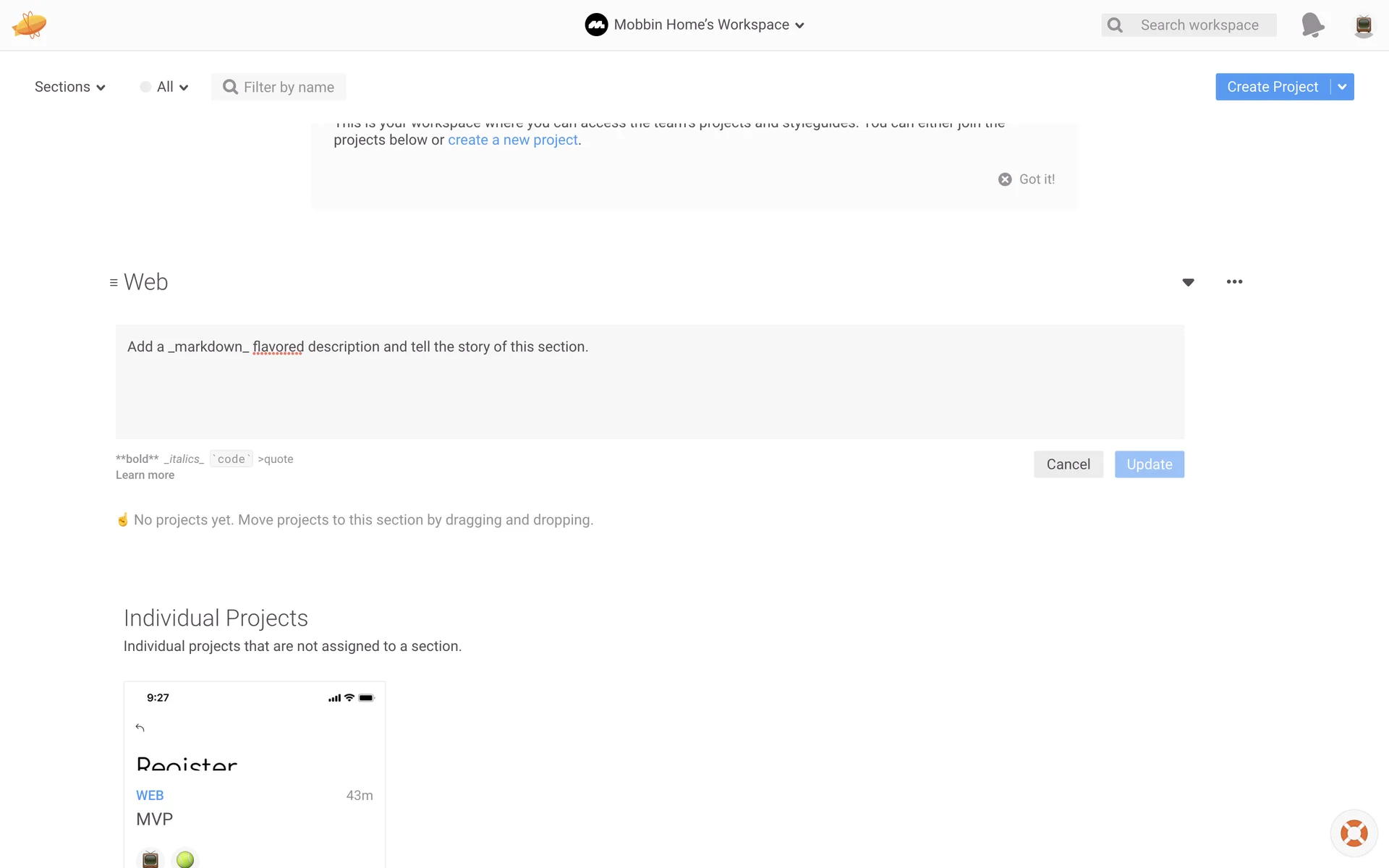Click the Mobbin workspace logo icon

pos(596,25)
